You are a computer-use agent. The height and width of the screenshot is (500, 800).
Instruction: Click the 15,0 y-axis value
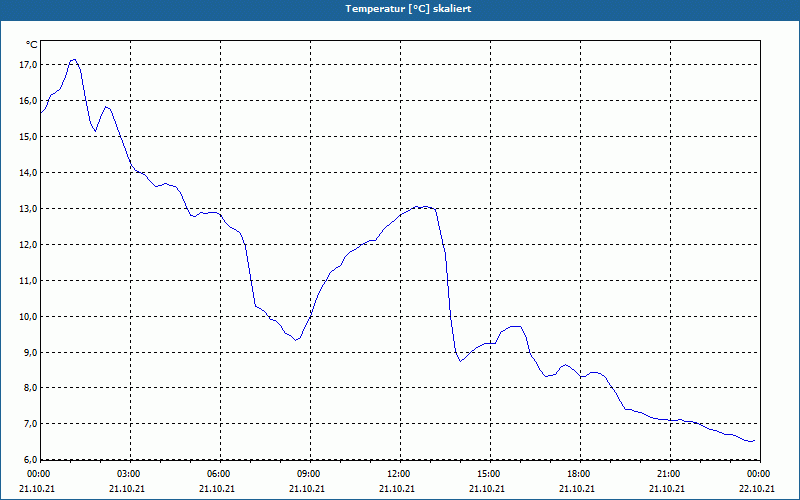pyautogui.click(x=29, y=137)
